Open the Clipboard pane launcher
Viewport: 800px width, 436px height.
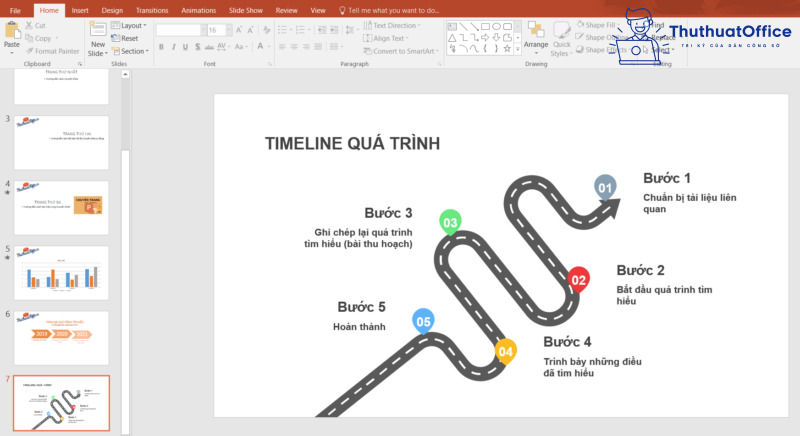pyautogui.click(x=80, y=64)
